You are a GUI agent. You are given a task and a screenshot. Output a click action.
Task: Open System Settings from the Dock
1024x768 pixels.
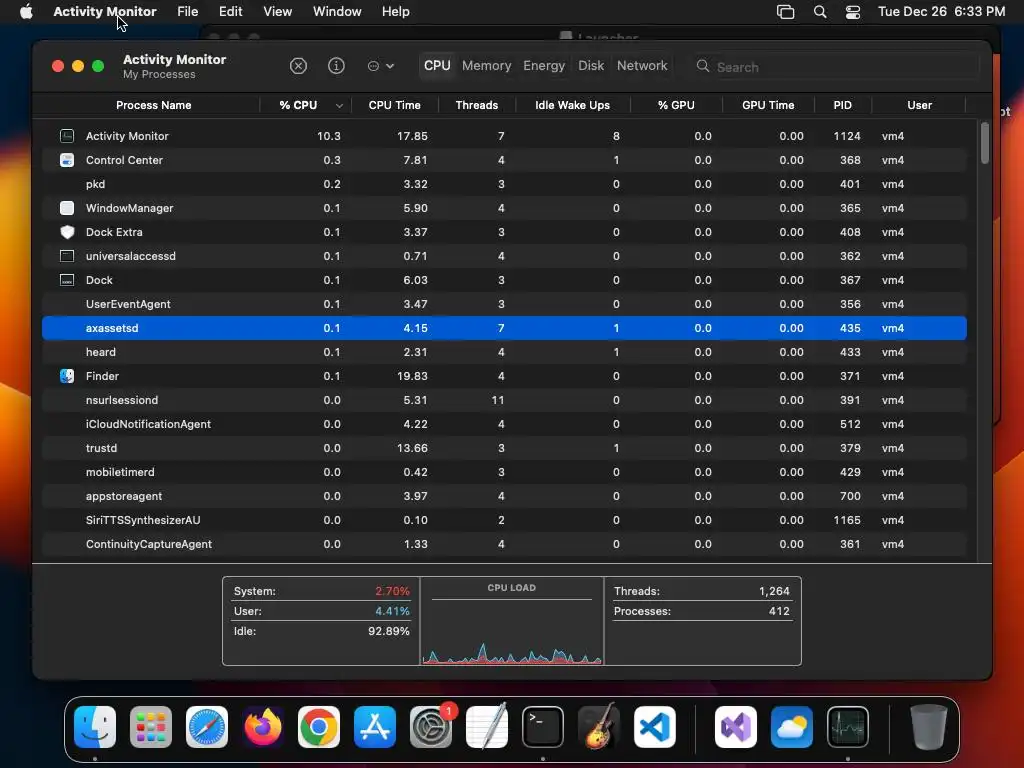431,727
